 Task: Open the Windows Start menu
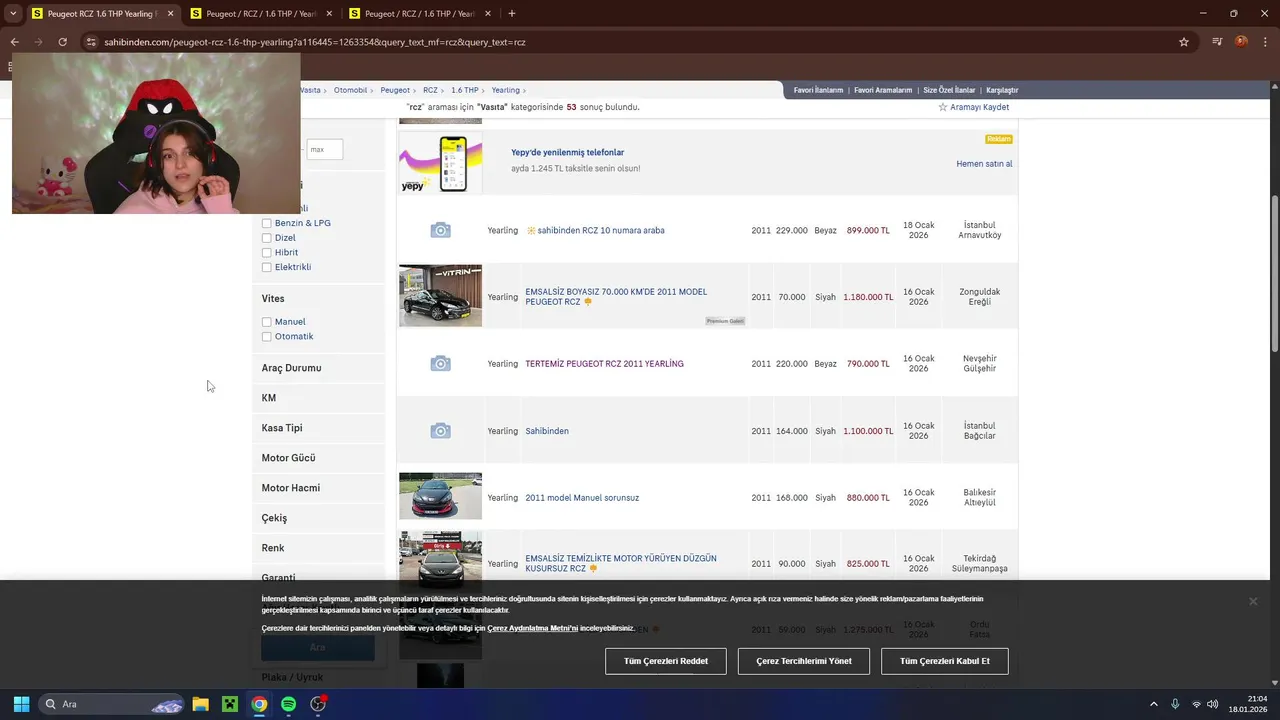click(x=21, y=704)
